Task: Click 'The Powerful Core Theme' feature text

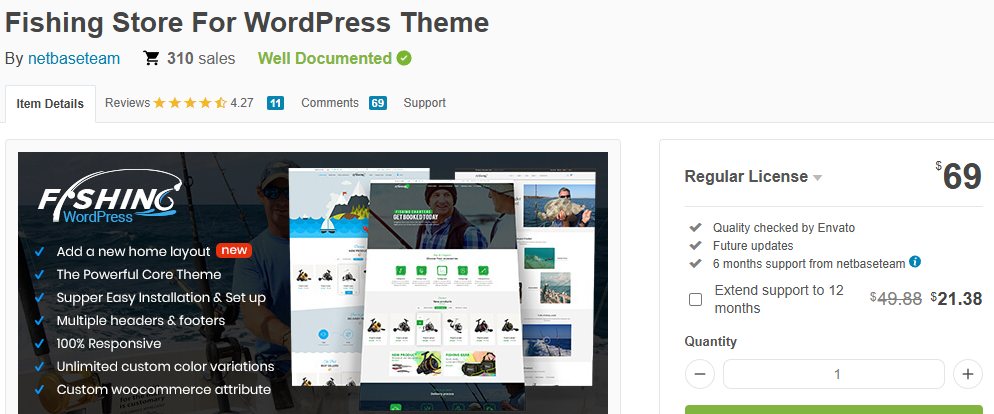Action: point(139,275)
